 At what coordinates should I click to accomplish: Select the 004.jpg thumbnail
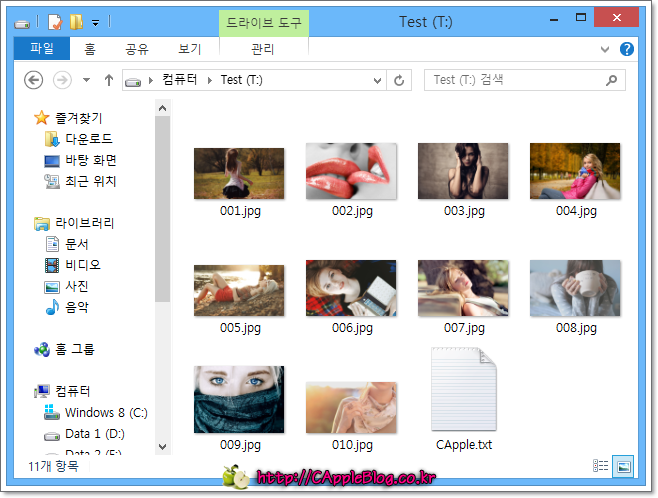point(575,171)
